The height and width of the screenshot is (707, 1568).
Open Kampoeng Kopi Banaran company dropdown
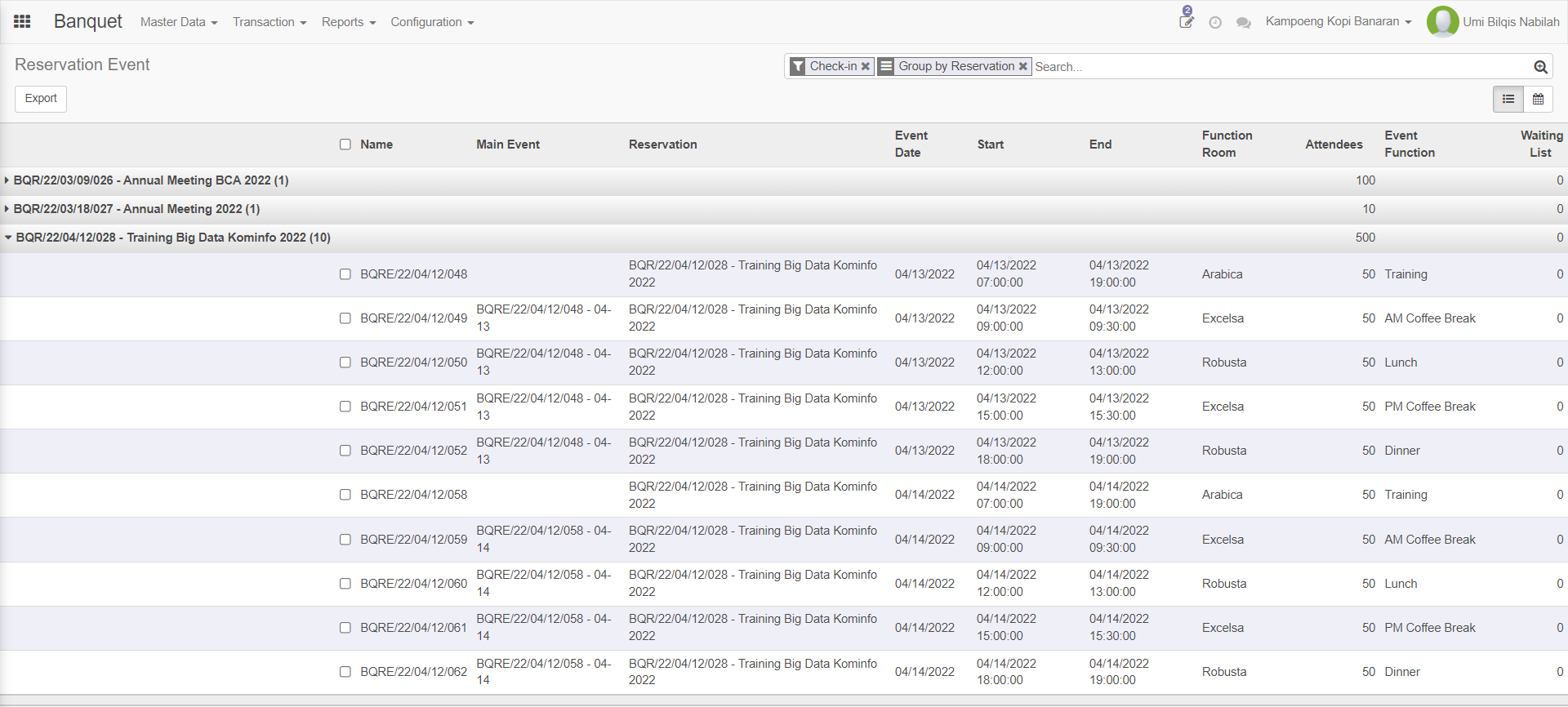click(x=1339, y=21)
